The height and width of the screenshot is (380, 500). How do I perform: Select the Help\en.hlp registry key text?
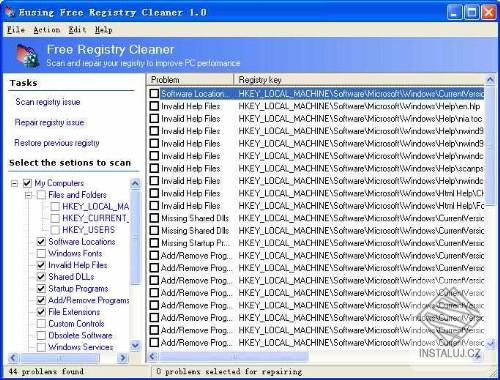359,106
